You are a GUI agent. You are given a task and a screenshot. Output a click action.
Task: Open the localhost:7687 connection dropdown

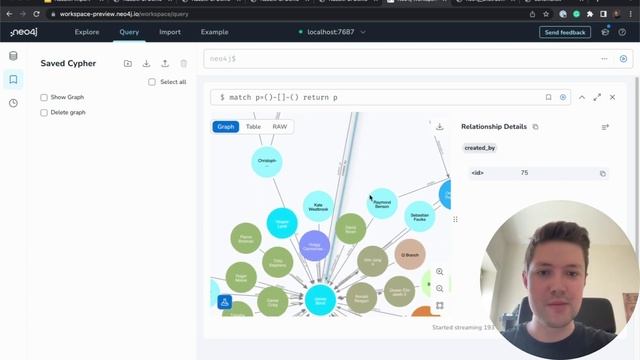coord(332,32)
